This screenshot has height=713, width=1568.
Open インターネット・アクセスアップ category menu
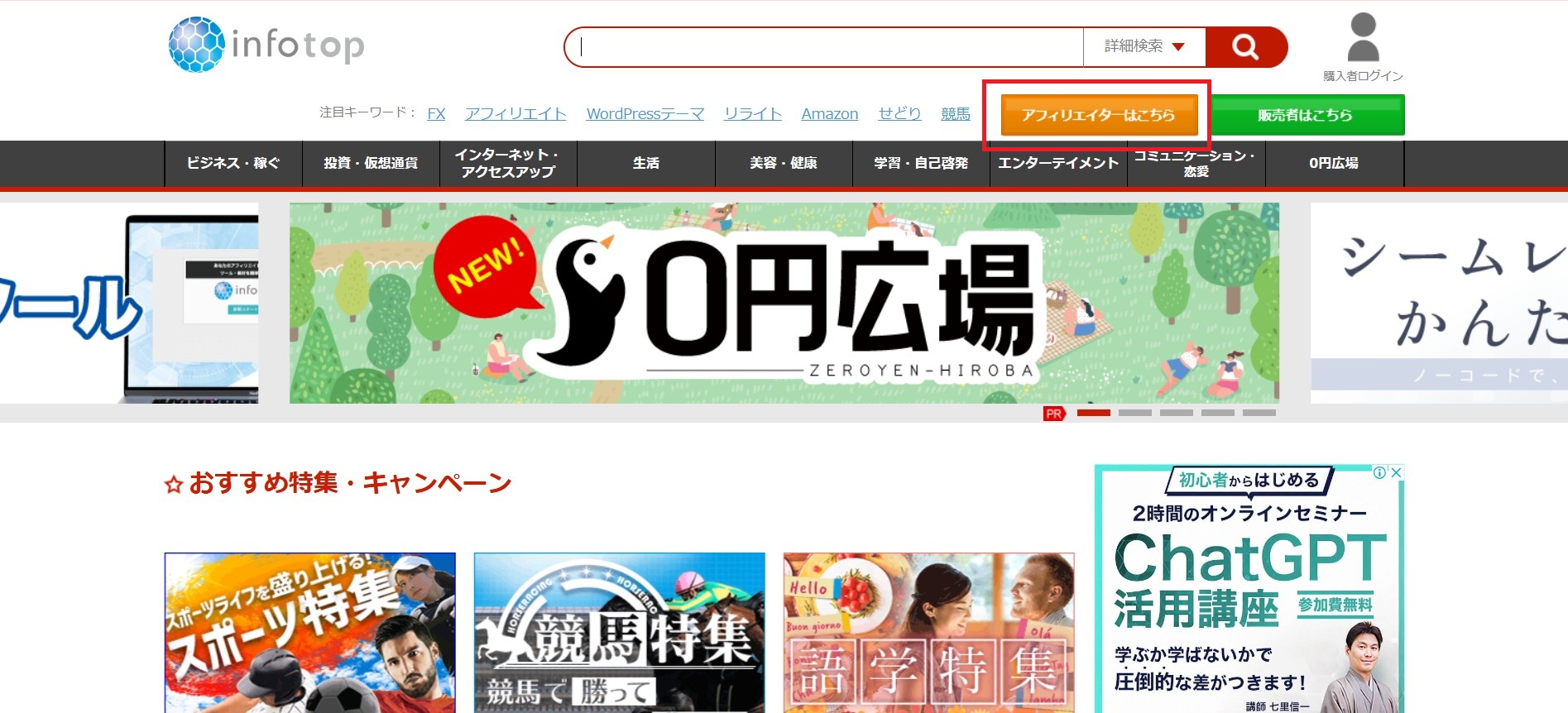tap(508, 163)
